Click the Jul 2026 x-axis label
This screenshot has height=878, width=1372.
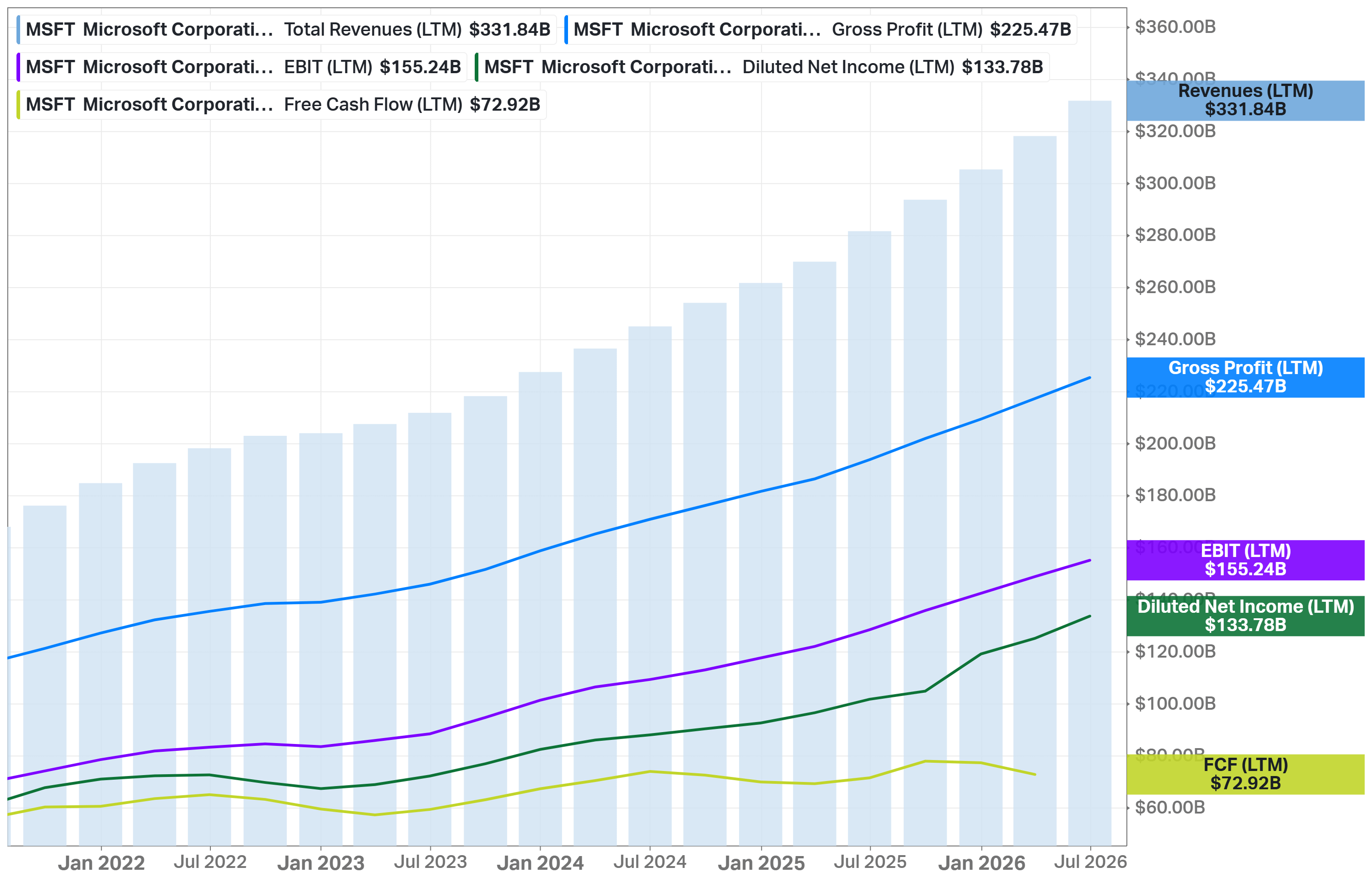coord(1090,862)
